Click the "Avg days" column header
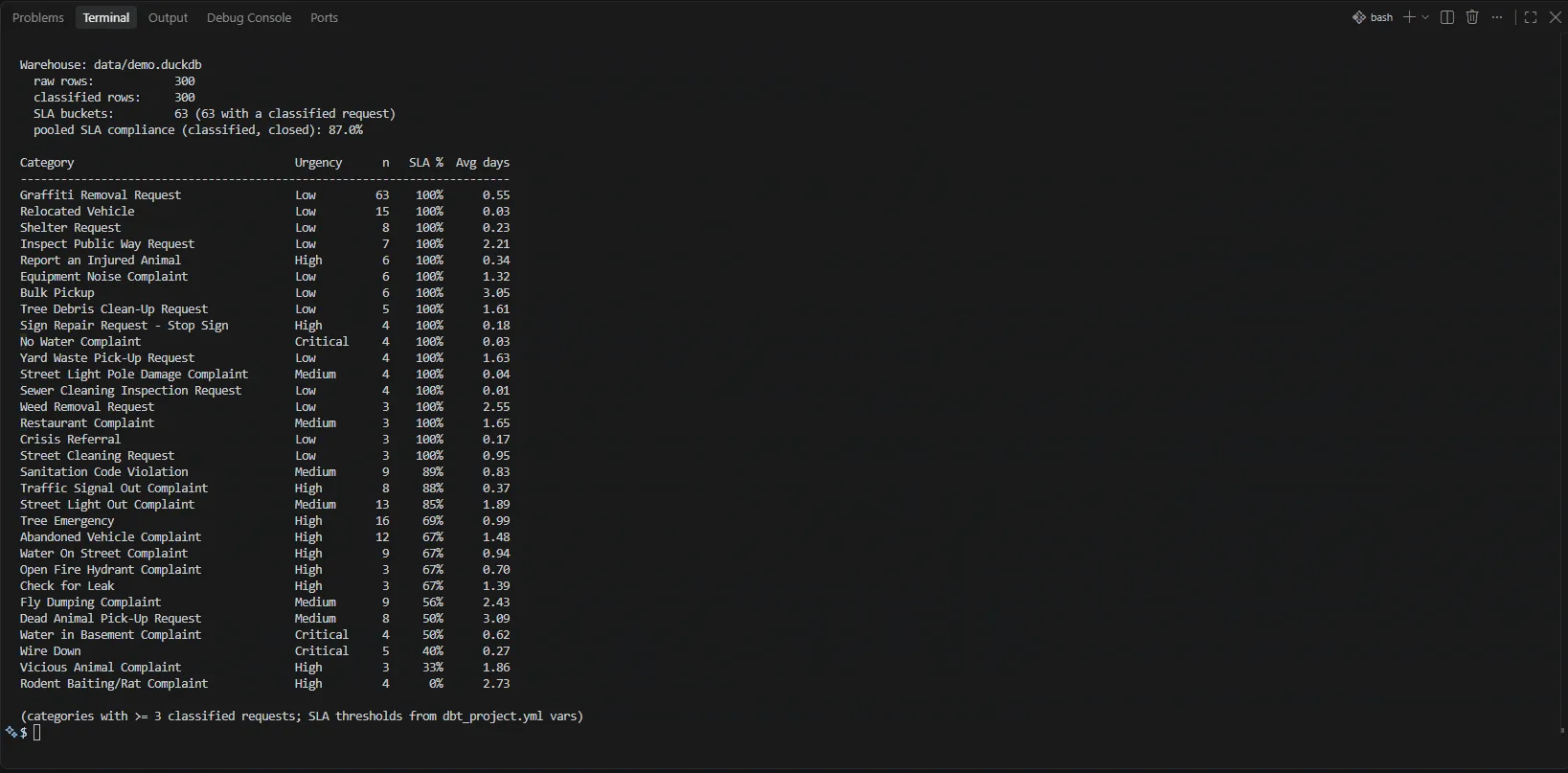 483,163
